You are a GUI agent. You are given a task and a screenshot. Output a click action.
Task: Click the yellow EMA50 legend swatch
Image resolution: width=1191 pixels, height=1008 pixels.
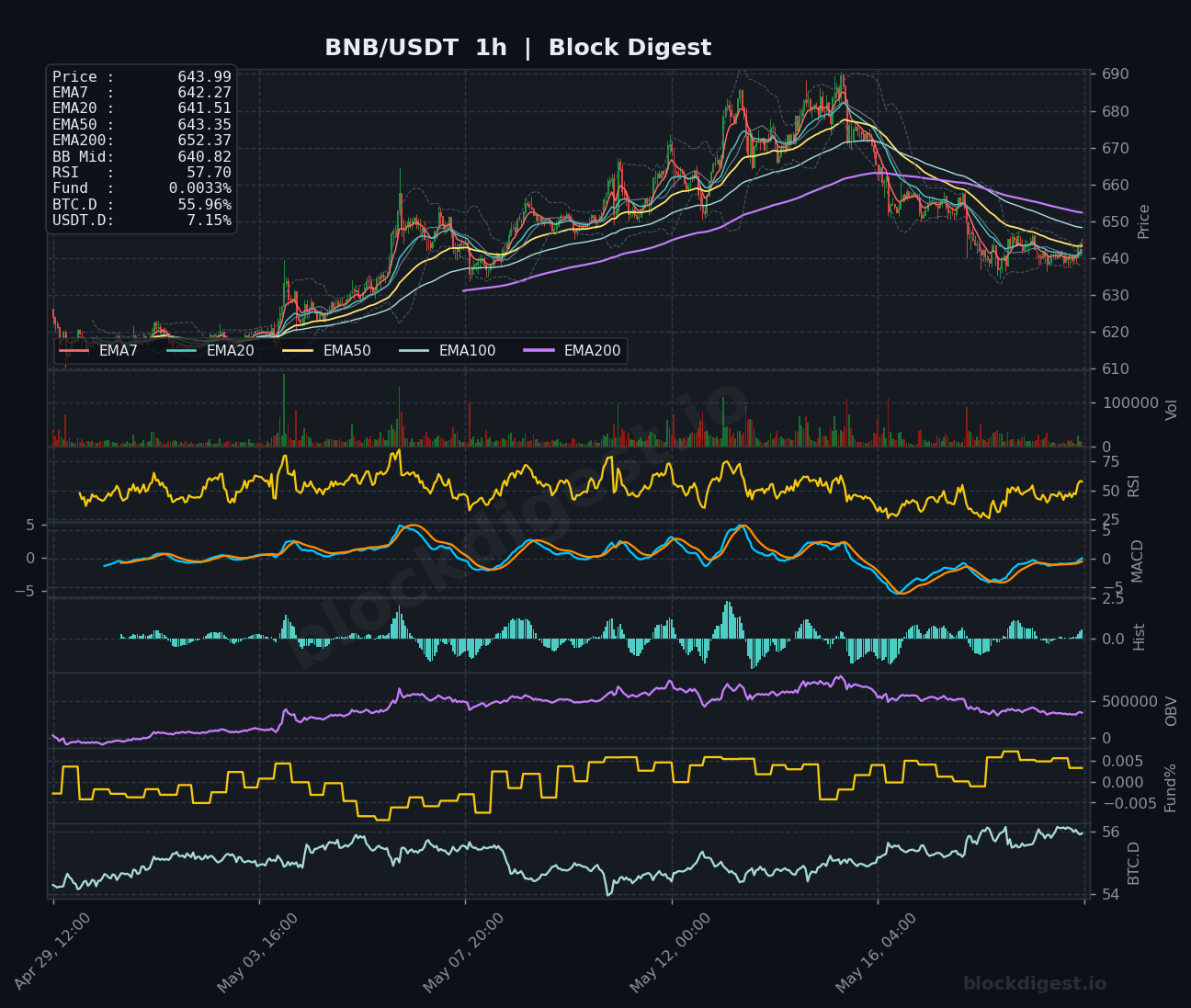[298, 351]
